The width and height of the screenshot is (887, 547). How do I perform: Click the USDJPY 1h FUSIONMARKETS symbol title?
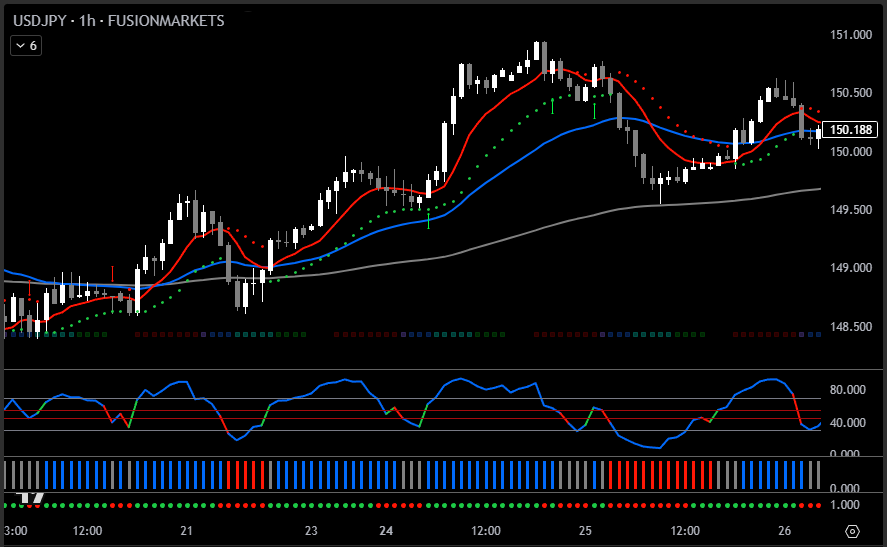coord(118,20)
